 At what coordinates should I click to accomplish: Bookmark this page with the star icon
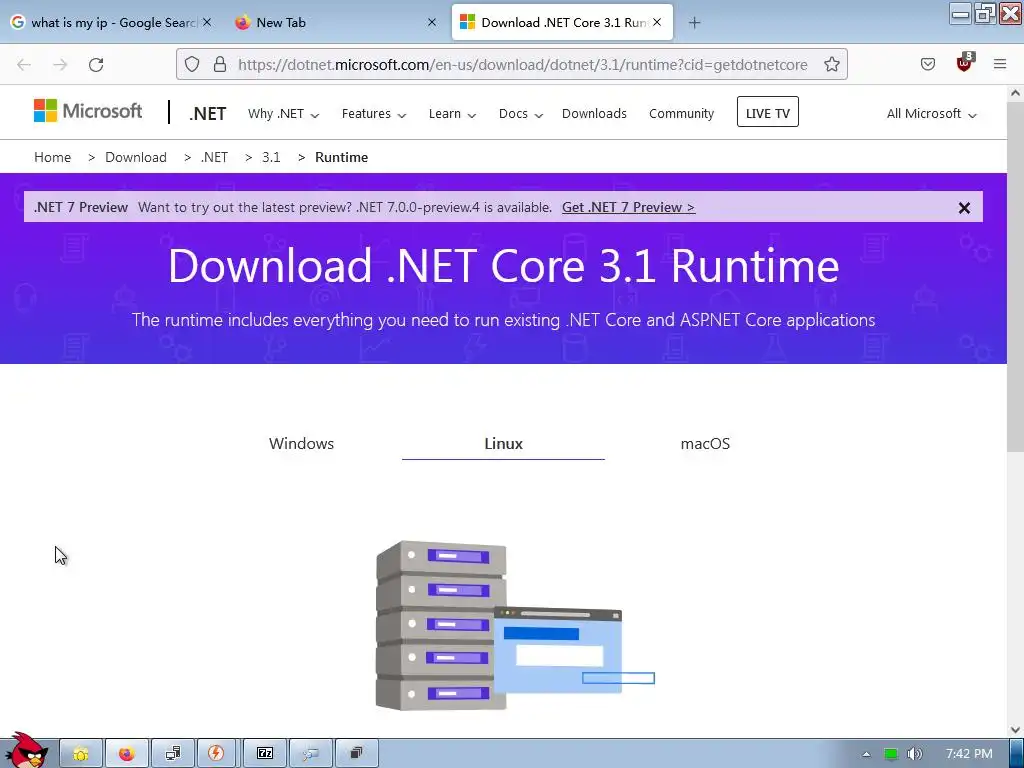click(x=831, y=64)
